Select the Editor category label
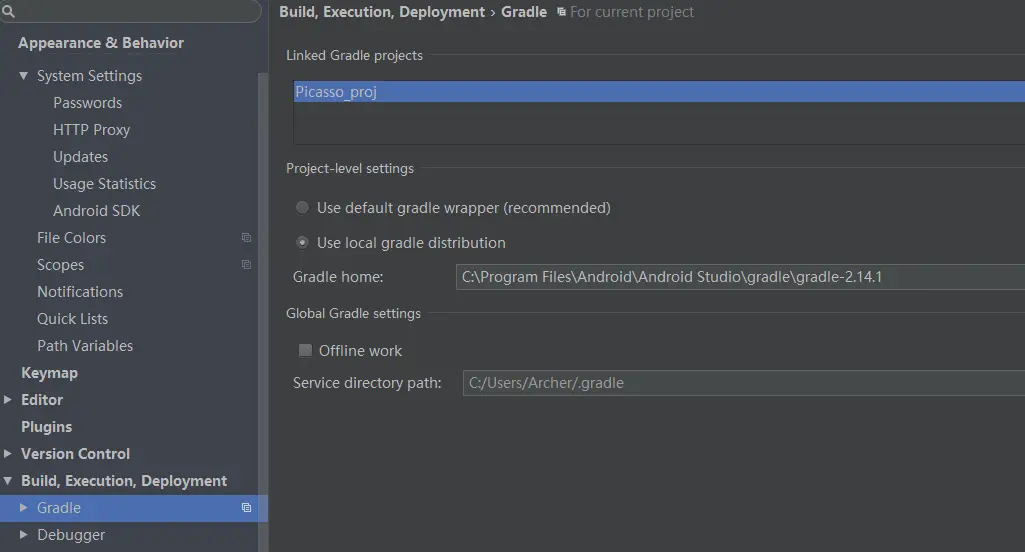The height and width of the screenshot is (552, 1025). 42,400
